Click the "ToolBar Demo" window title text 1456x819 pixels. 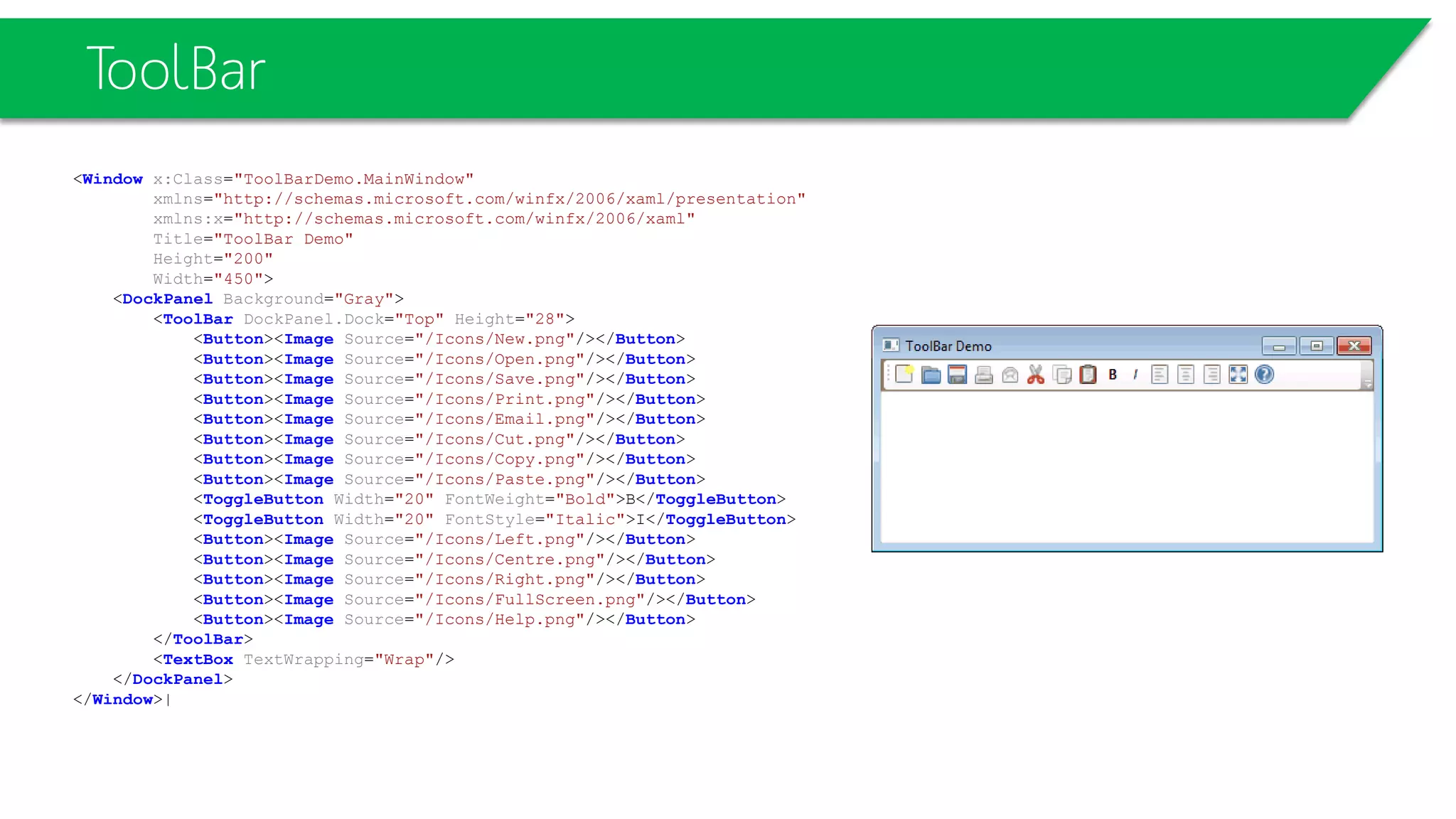[x=948, y=346]
